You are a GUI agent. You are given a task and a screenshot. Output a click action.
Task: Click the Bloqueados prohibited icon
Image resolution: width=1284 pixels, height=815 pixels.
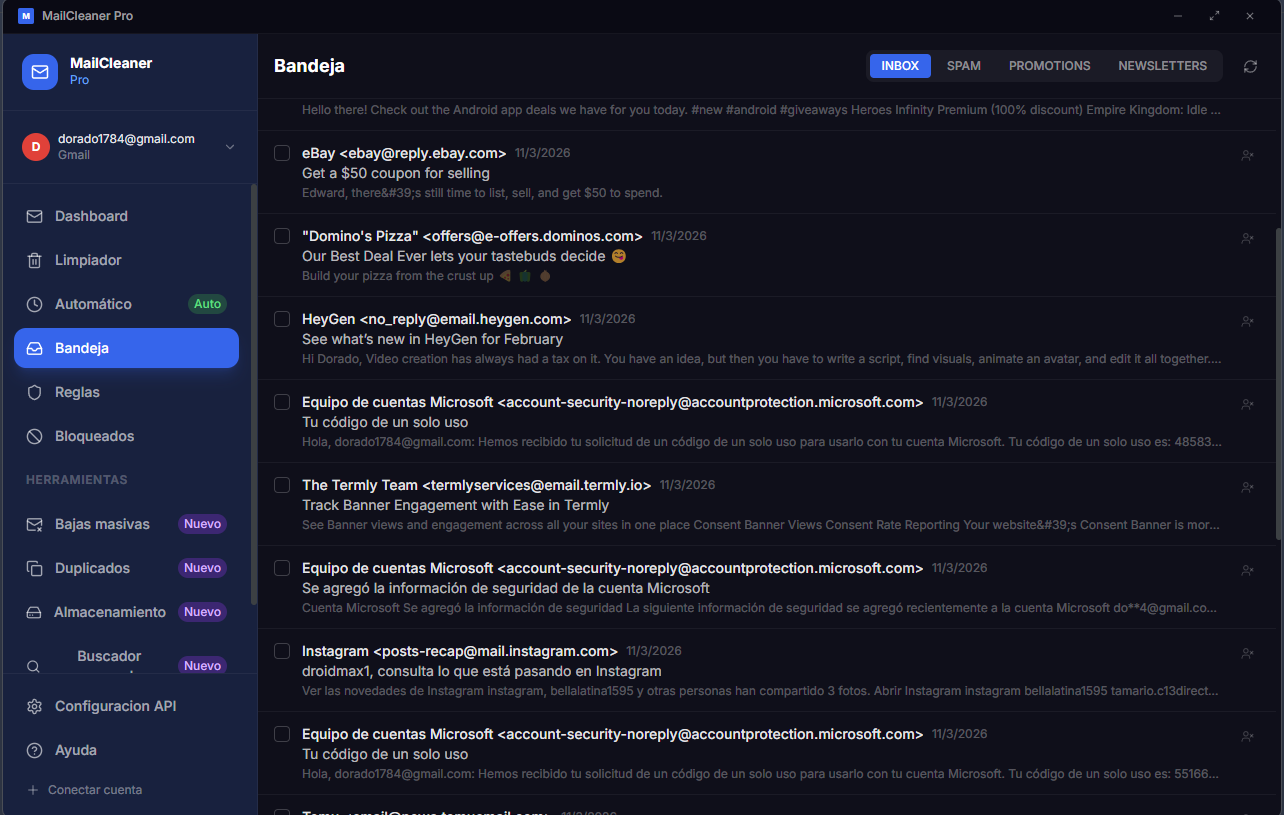[x=34, y=436]
